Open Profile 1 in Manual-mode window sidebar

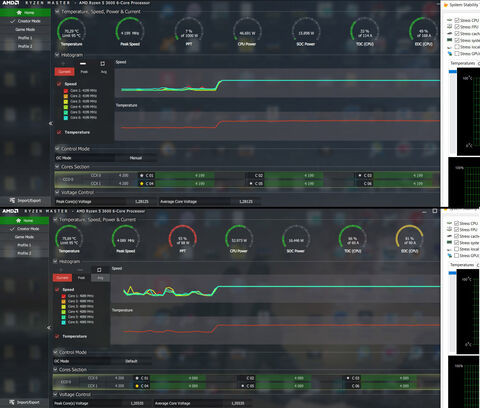25,38
